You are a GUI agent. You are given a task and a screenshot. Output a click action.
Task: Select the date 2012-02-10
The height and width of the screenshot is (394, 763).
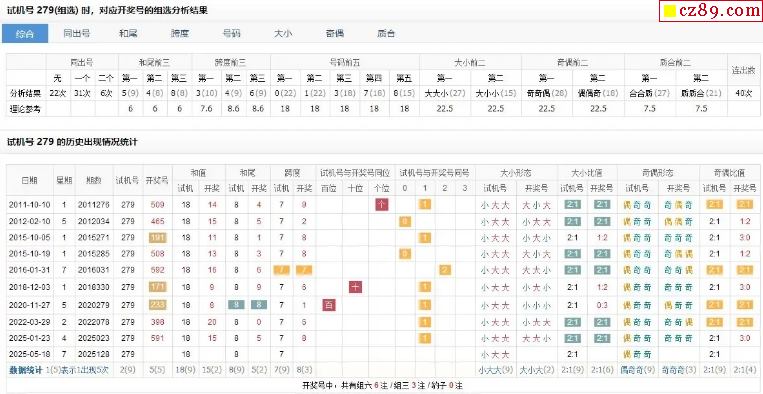pyautogui.click(x=29, y=222)
